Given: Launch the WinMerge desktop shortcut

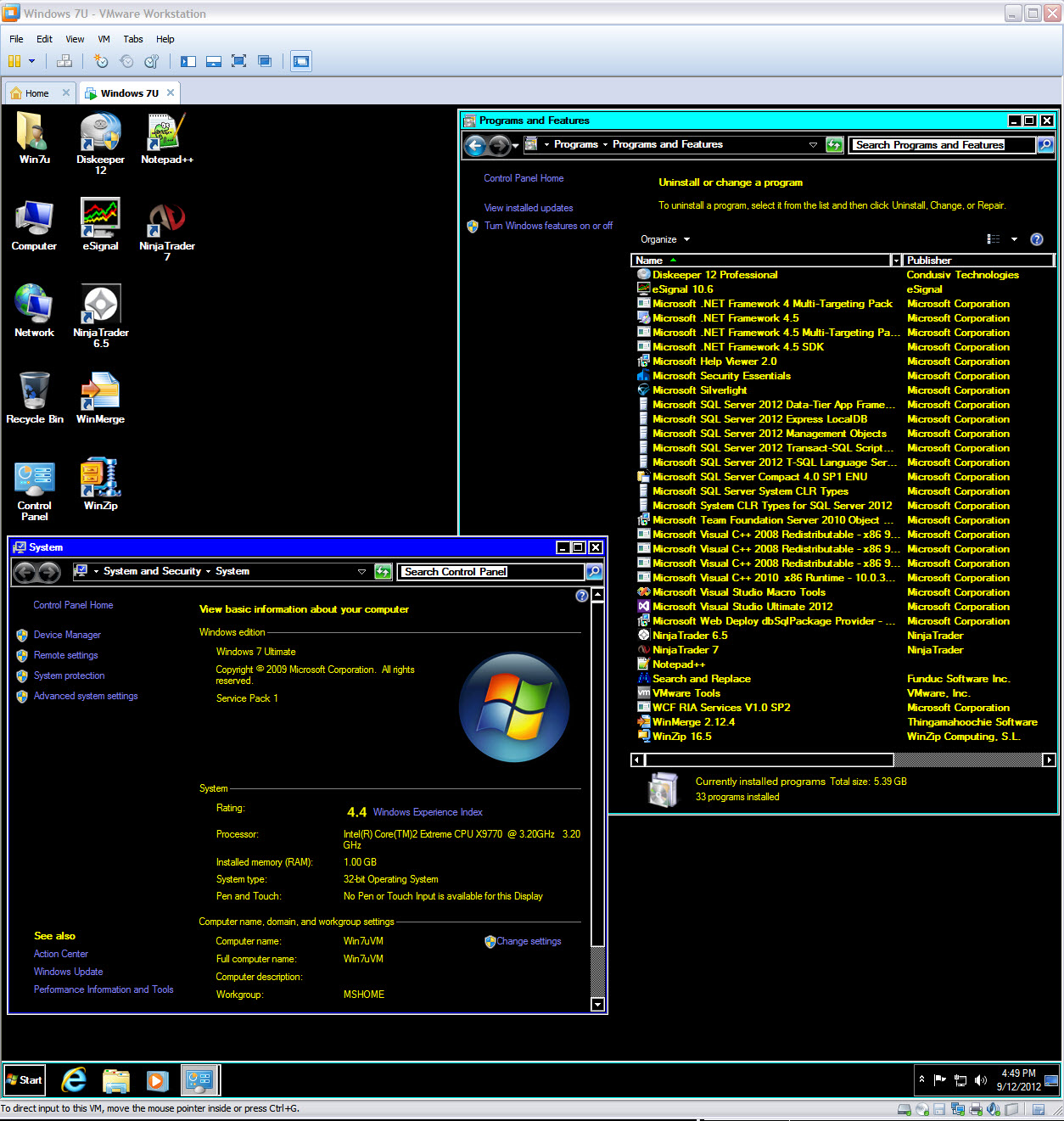Looking at the screenshot, I should 100,398.
